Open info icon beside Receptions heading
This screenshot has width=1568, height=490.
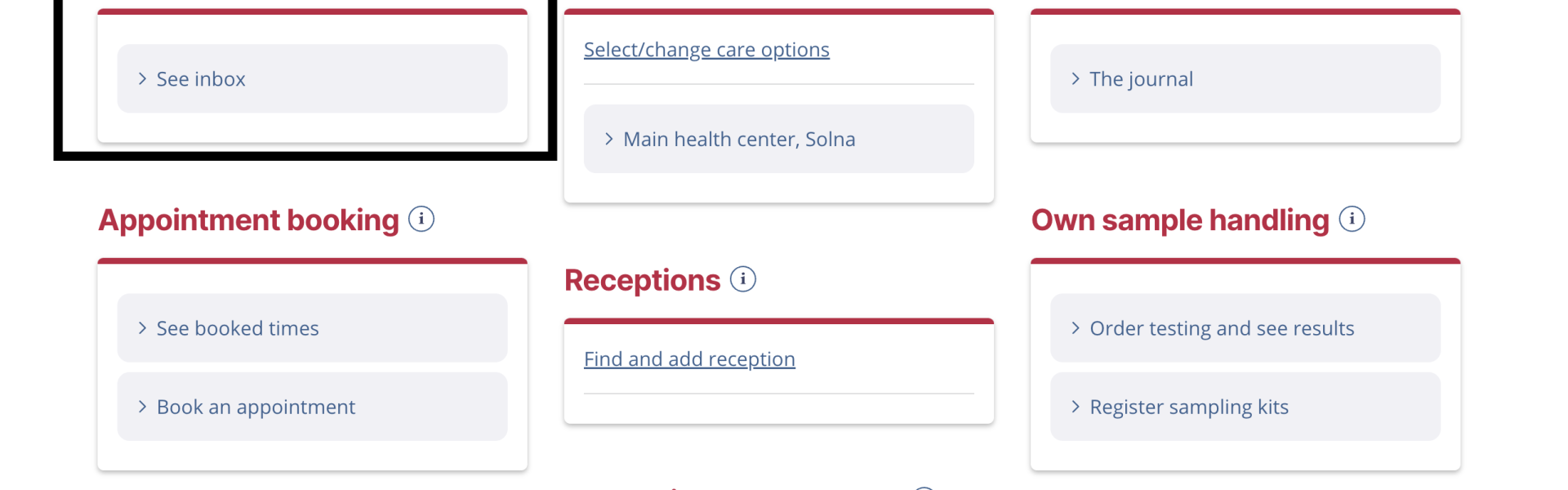point(743,279)
